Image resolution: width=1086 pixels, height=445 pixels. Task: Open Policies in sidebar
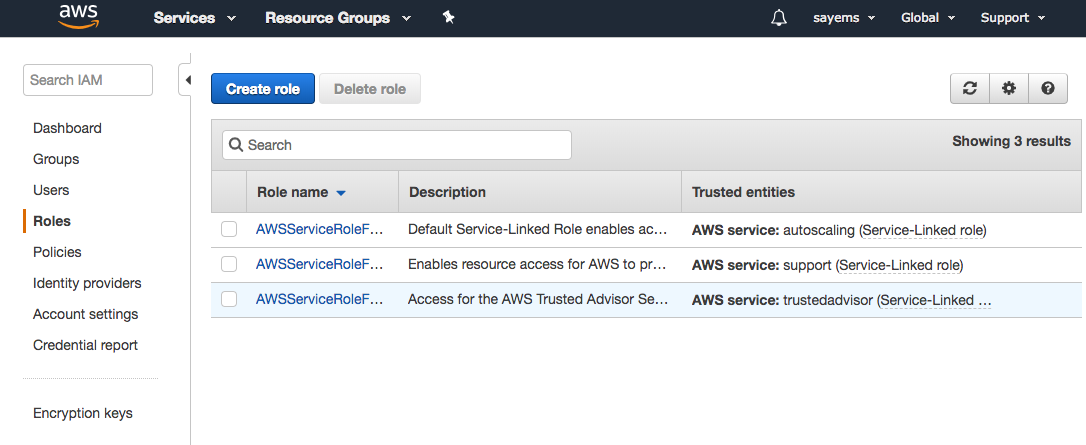[57, 252]
